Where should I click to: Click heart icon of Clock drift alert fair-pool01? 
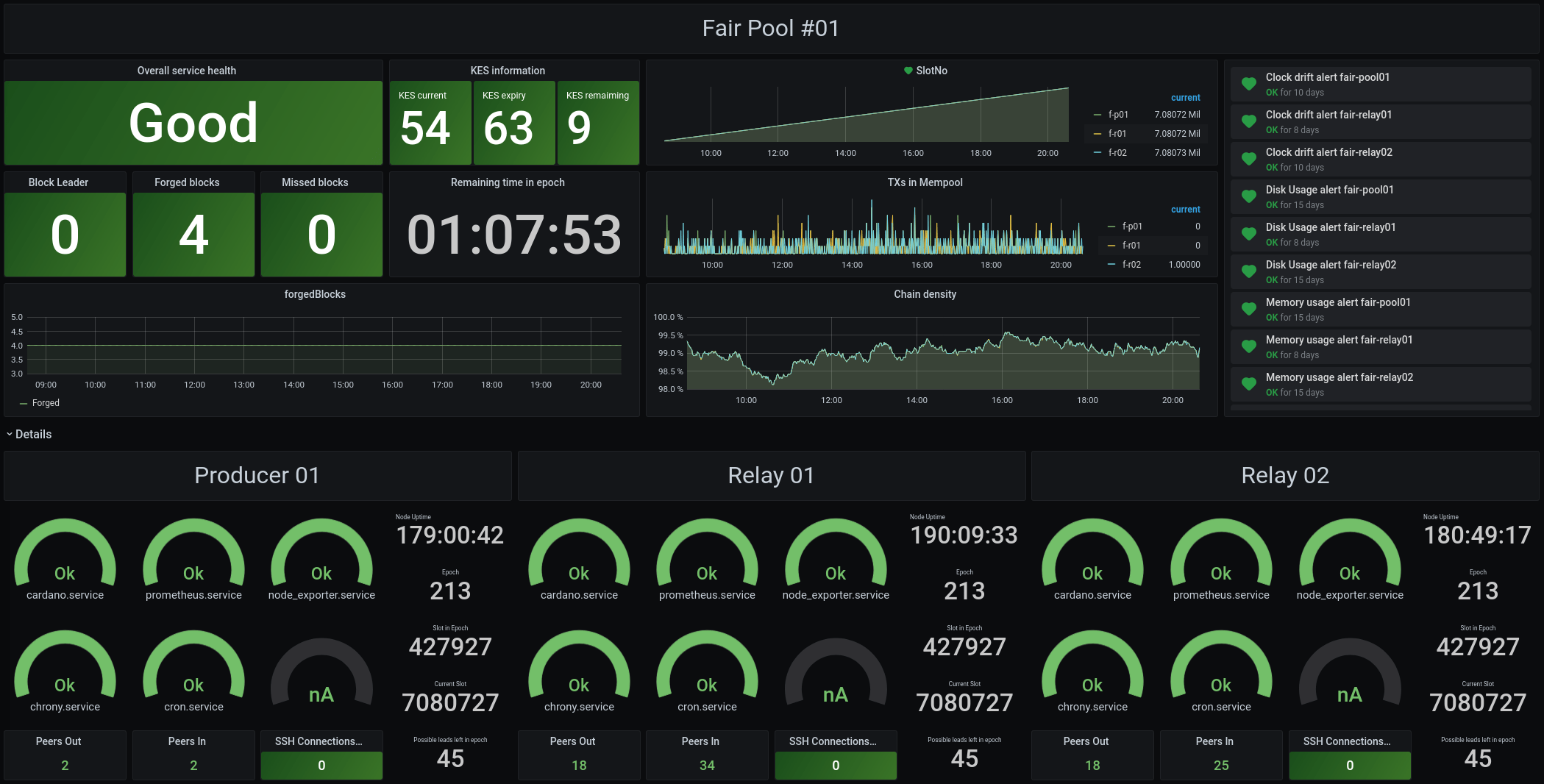[1248, 84]
